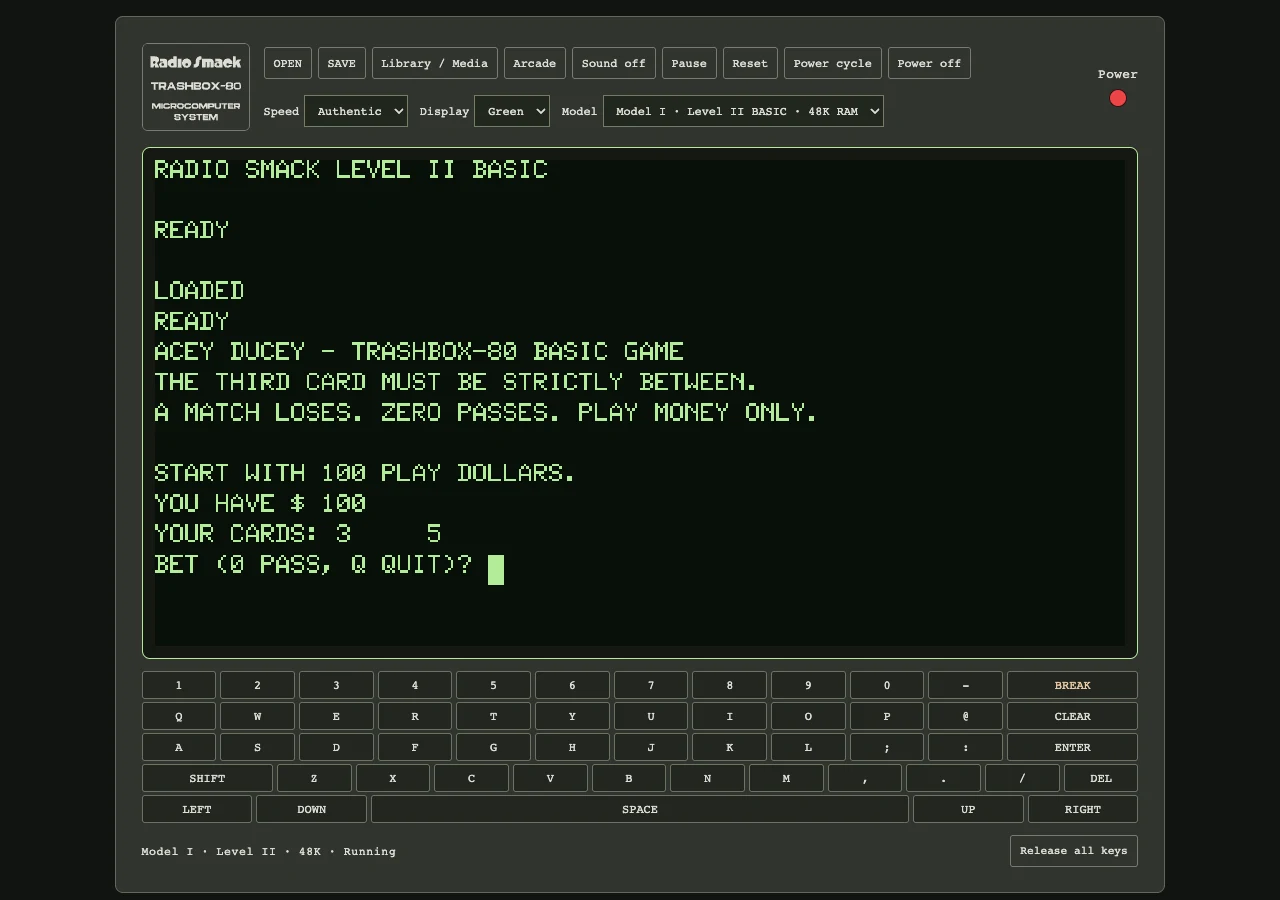
Task: Open the Model selection dropdown
Action: click(743, 111)
